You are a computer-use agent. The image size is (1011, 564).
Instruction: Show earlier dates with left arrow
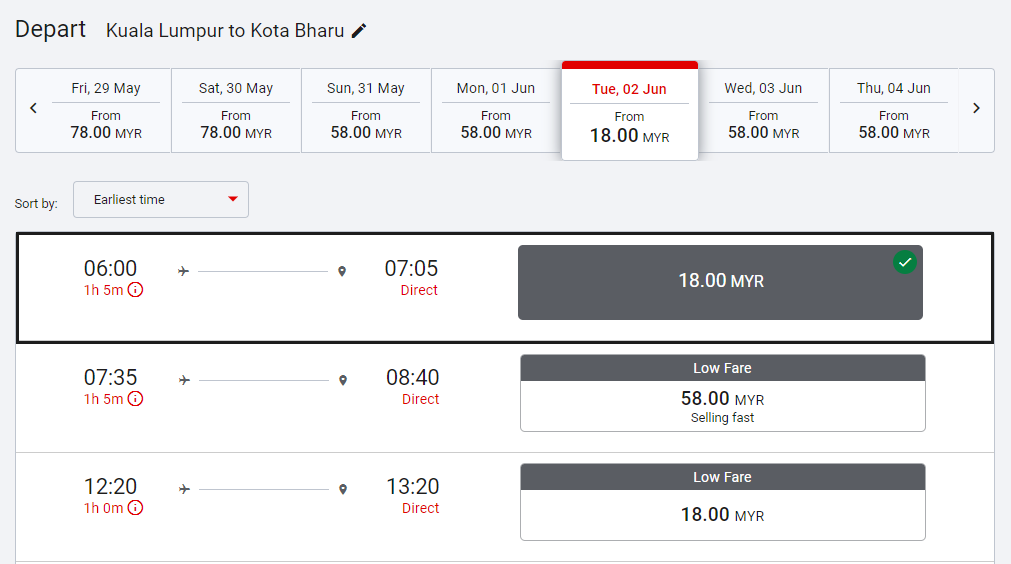pyautogui.click(x=33, y=109)
